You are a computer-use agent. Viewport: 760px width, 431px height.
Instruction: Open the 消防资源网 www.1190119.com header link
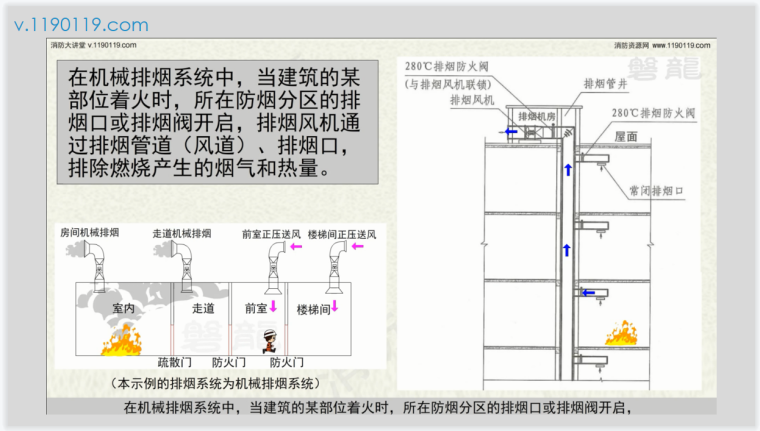[661, 45]
